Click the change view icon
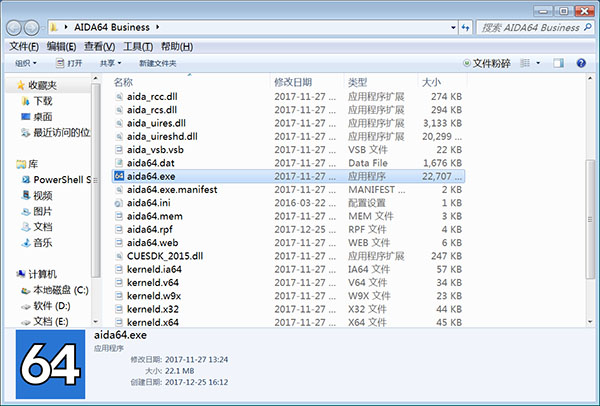The height and width of the screenshot is (406, 600). point(525,63)
